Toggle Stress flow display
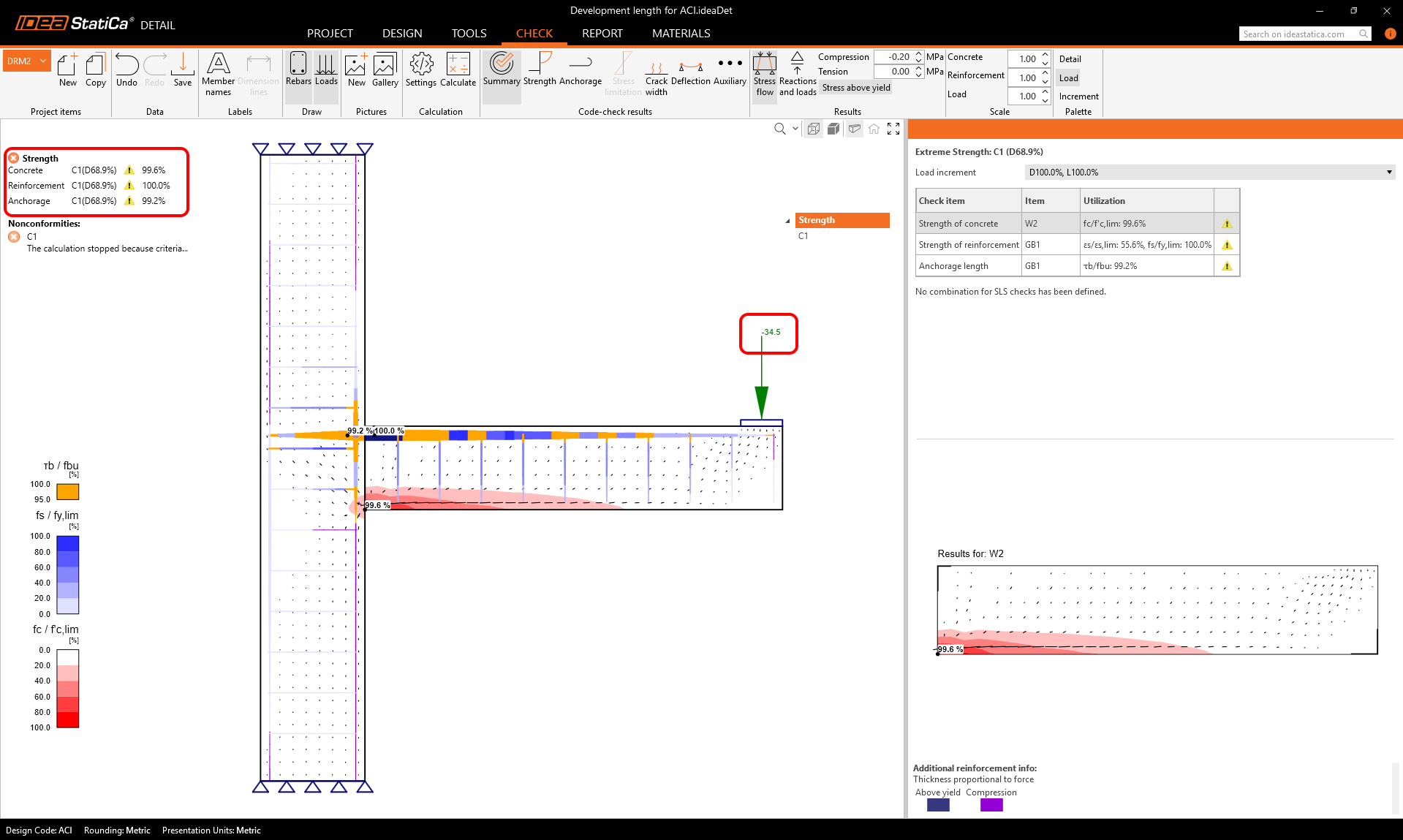The height and width of the screenshot is (840, 1403). coord(765,75)
